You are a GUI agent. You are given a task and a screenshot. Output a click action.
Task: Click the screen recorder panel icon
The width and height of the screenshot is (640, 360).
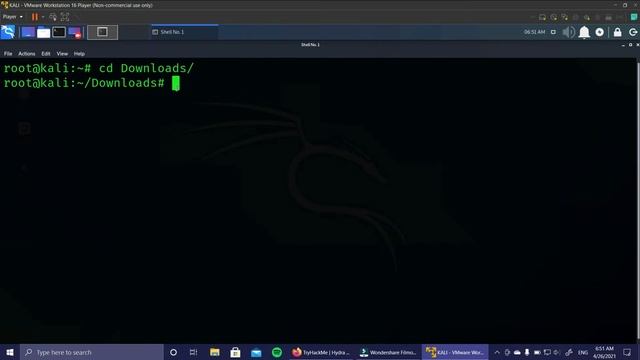(75, 32)
